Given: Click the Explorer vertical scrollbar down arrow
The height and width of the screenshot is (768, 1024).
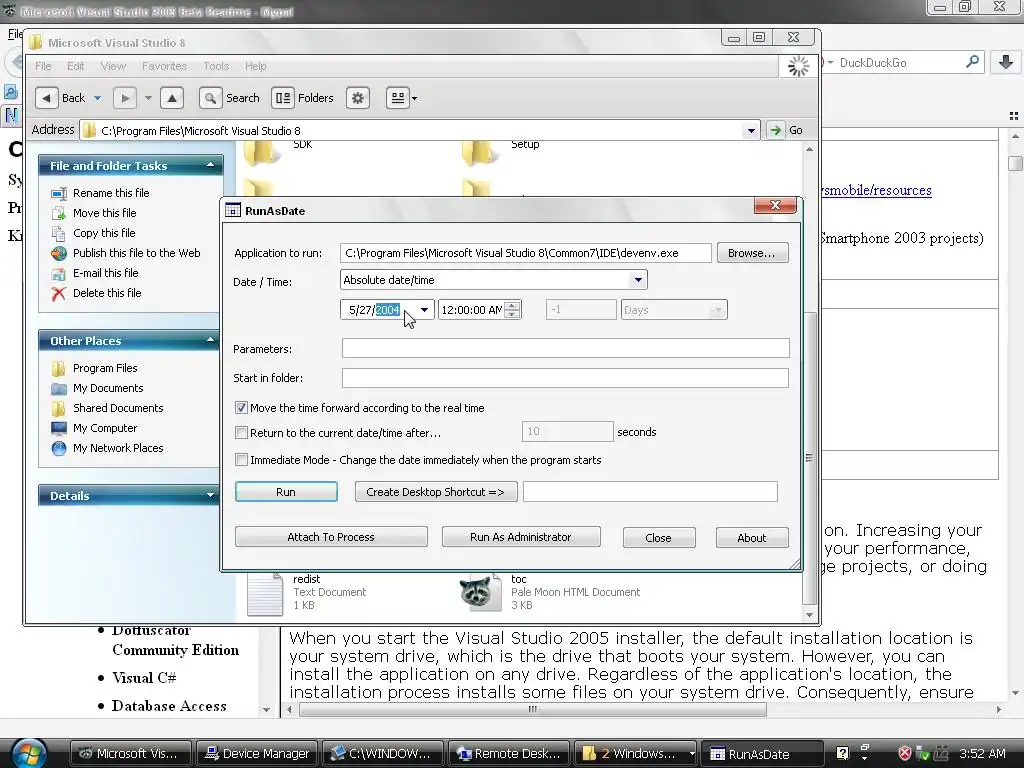Looking at the screenshot, I should click(x=810, y=615).
